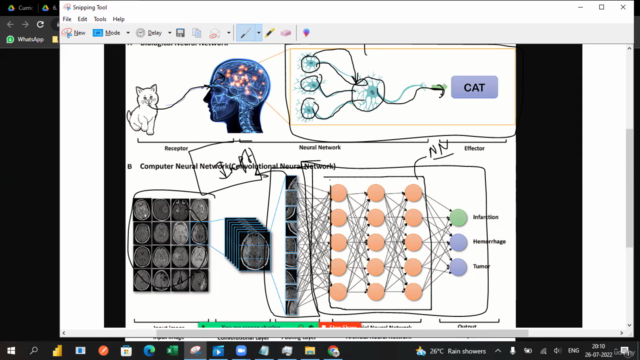Show hidden tray icons chevron
Image resolution: width=640 pixels, height=360 pixels.
coord(498,351)
